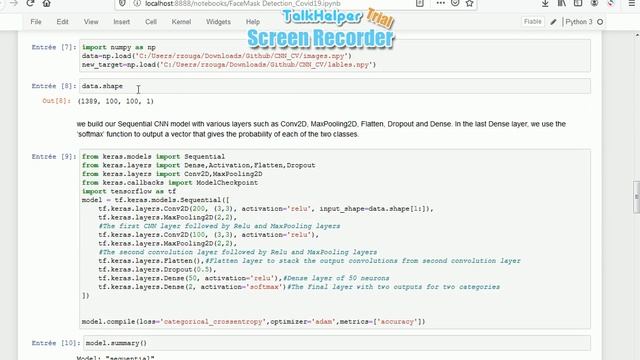Image resolution: width=640 pixels, height=360 pixels.
Task: Open the browser downloads panel
Action: pyautogui.click(x=545, y=3)
